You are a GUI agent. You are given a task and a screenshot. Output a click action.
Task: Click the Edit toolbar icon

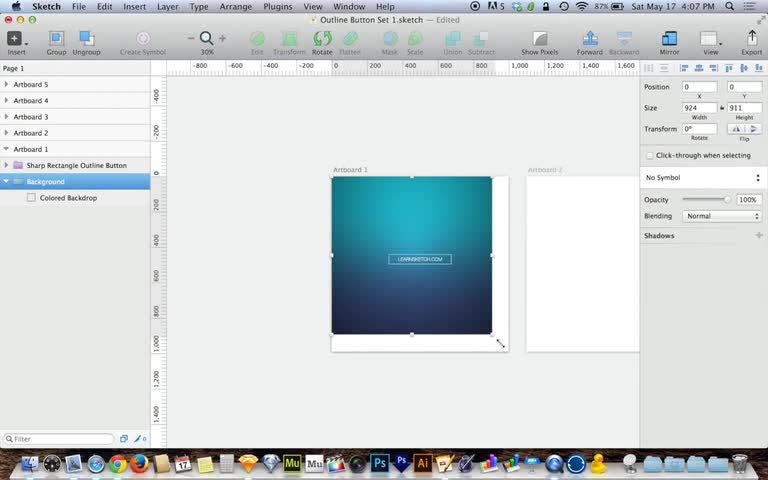257,38
